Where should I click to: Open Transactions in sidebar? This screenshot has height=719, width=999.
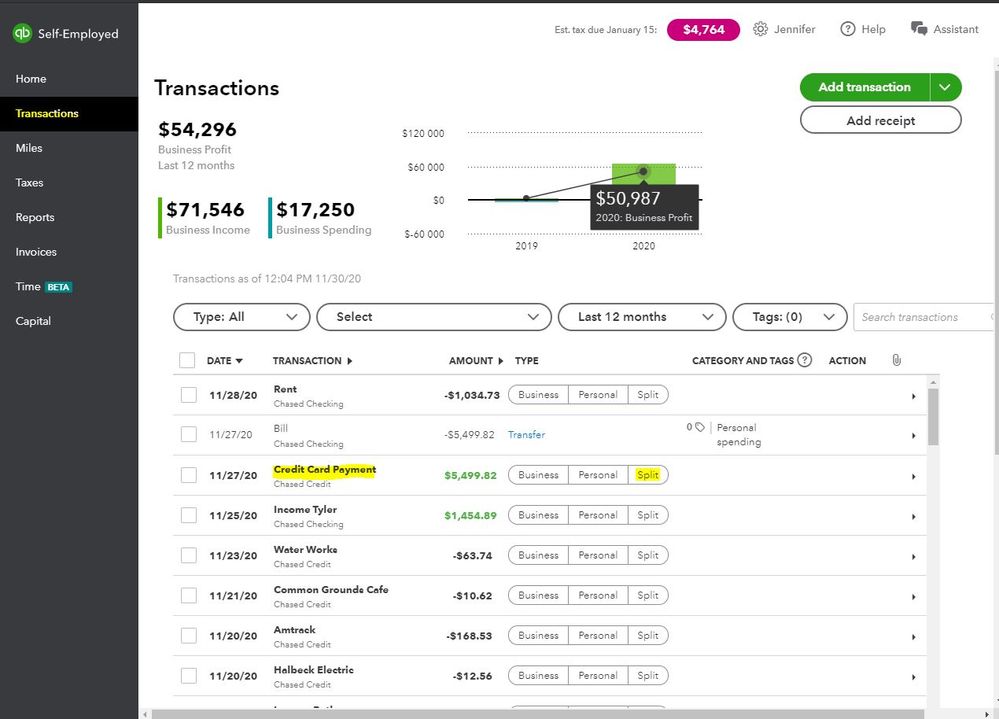[69, 113]
